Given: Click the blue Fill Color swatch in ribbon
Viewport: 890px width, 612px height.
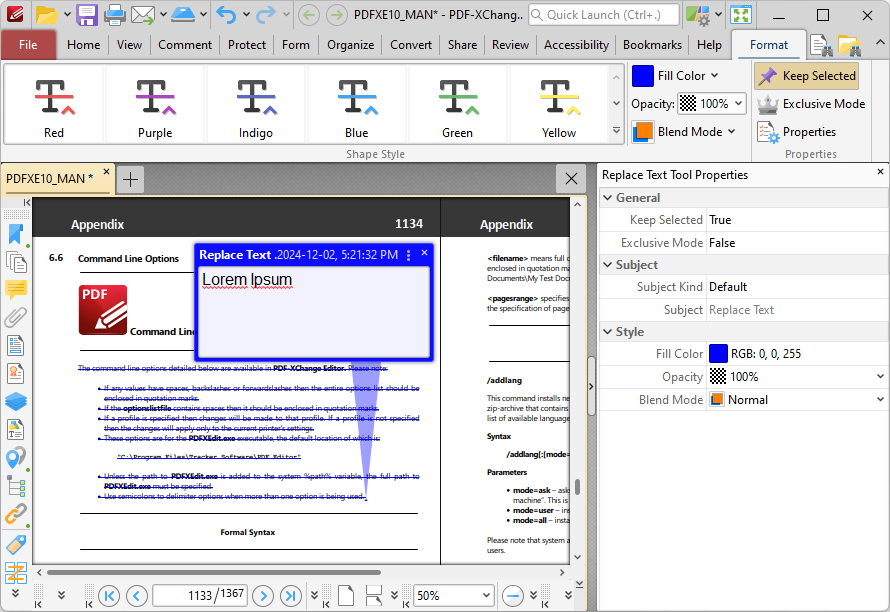Looking at the screenshot, I should coord(643,76).
